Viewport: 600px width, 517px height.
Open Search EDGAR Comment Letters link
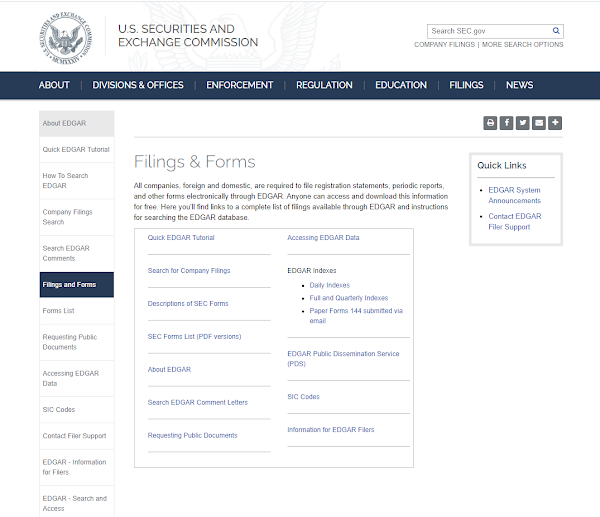(198, 402)
